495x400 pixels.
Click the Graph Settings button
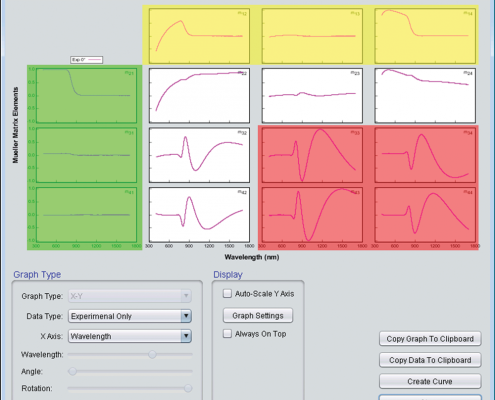click(x=258, y=315)
